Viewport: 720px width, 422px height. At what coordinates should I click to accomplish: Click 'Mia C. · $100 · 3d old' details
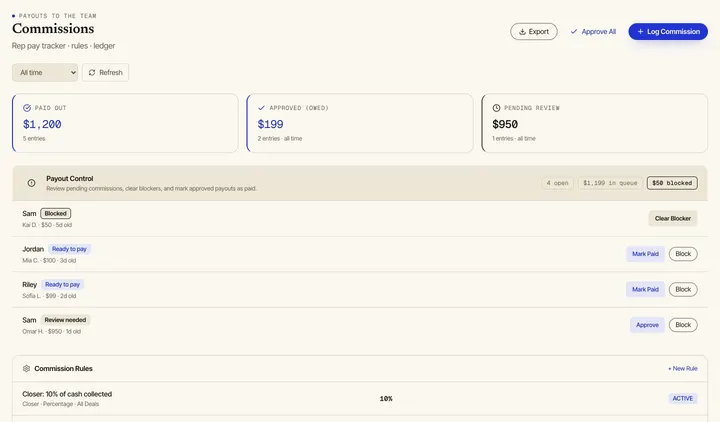[49, 260]
